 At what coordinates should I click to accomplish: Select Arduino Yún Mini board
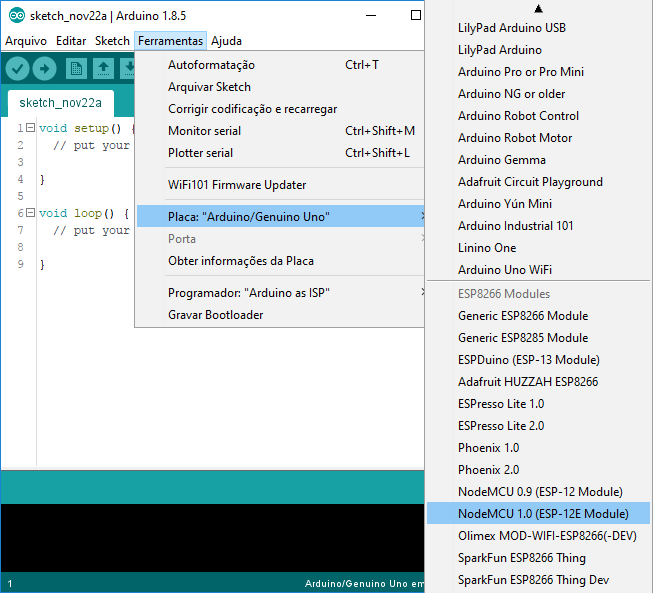click(538, 204)
